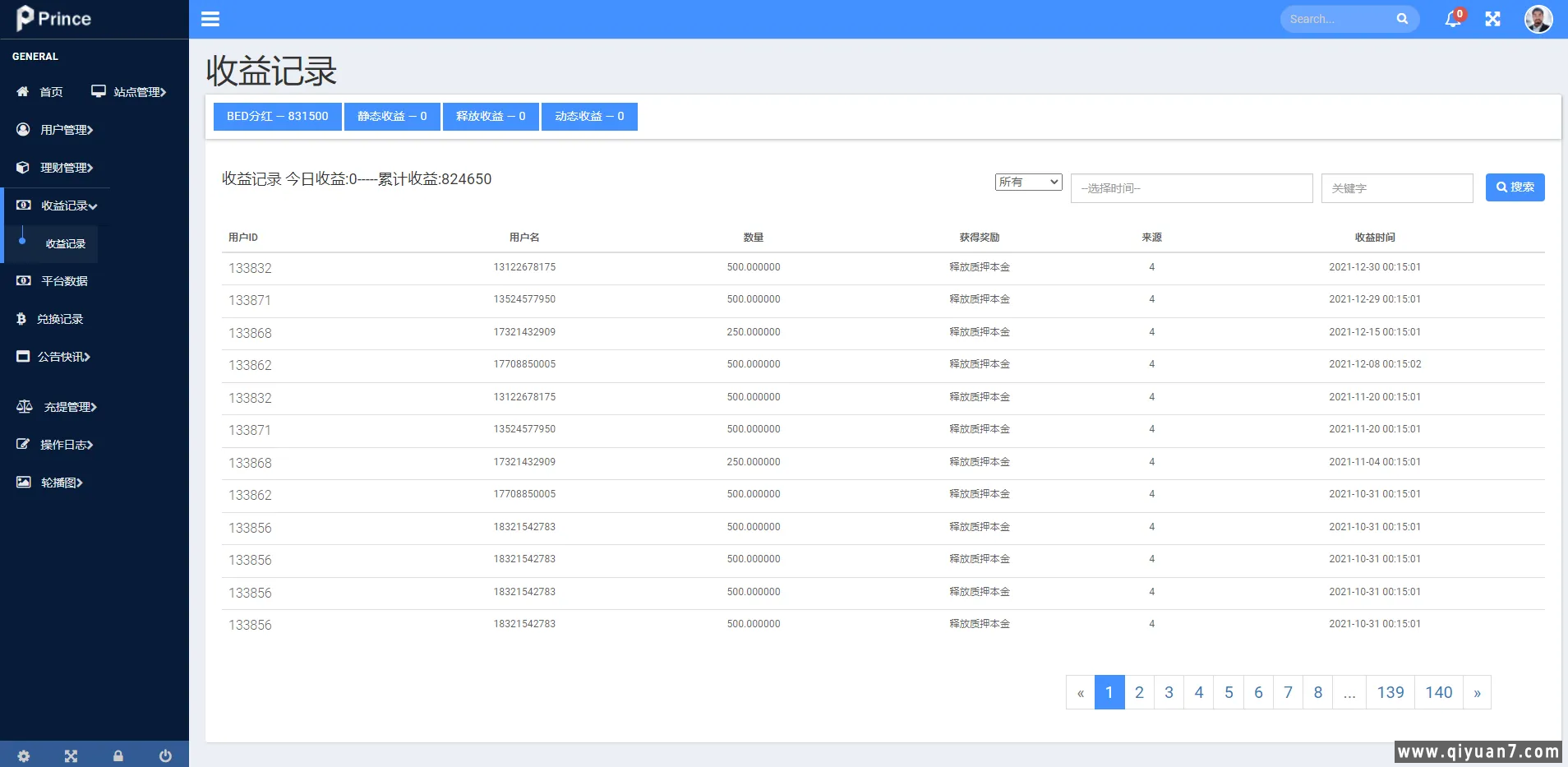
Task: Click the blue 搜索 button
Action: coord(1515,187)
